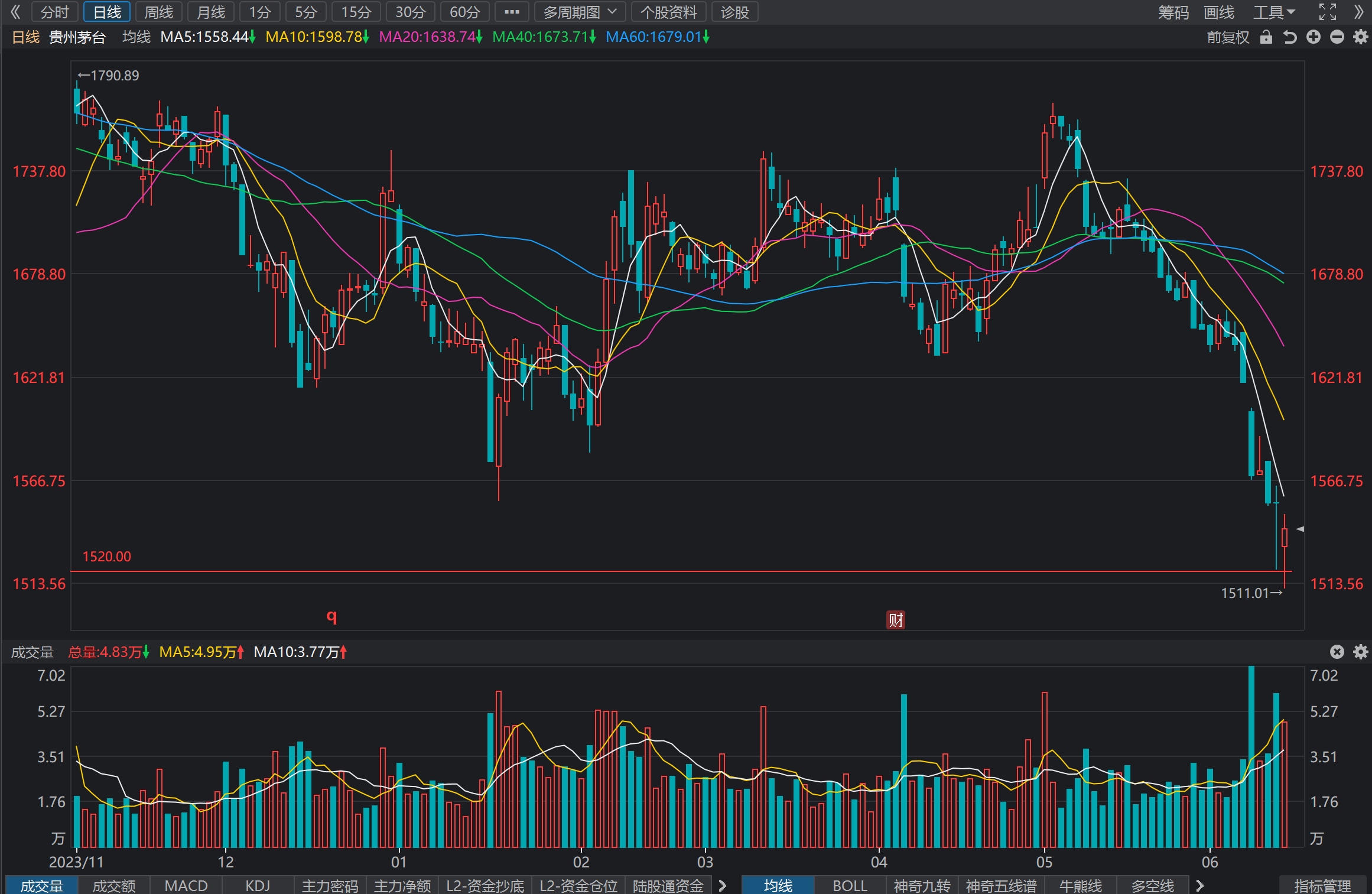Select 主力密码 indicator tab

[x=330, y=885]
